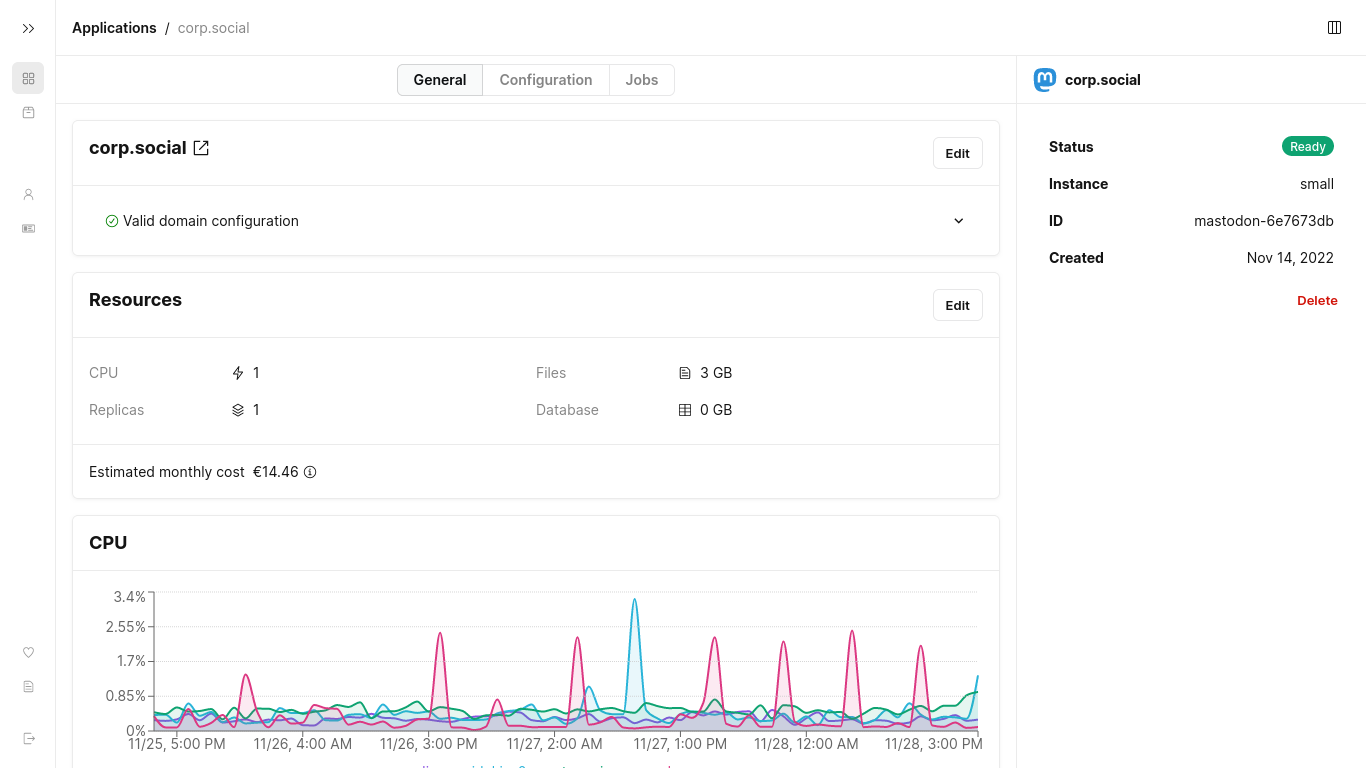
Task: Show estimated monthly cost info icon
Action: (310, 472)
